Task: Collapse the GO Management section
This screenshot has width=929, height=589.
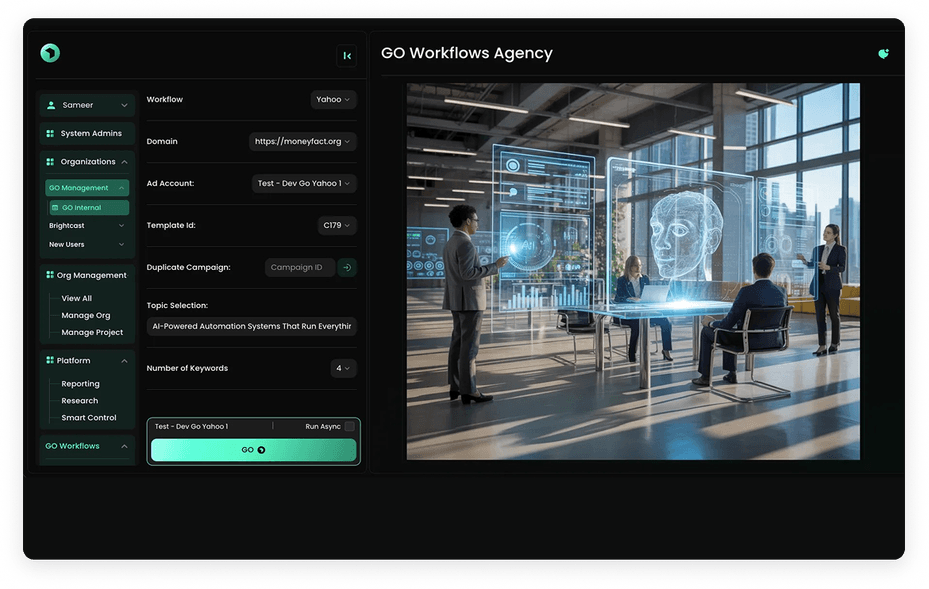Action: click(x=121, y=188)
